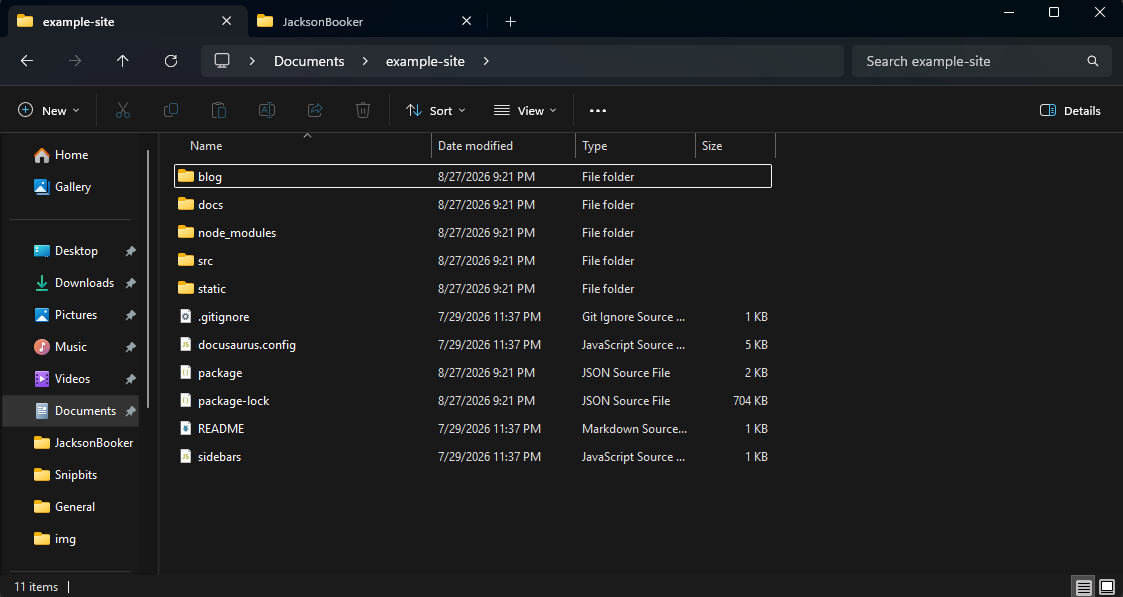Select the package-lock JSON file icon
1123x597 pixels.
tap(185, 400)
